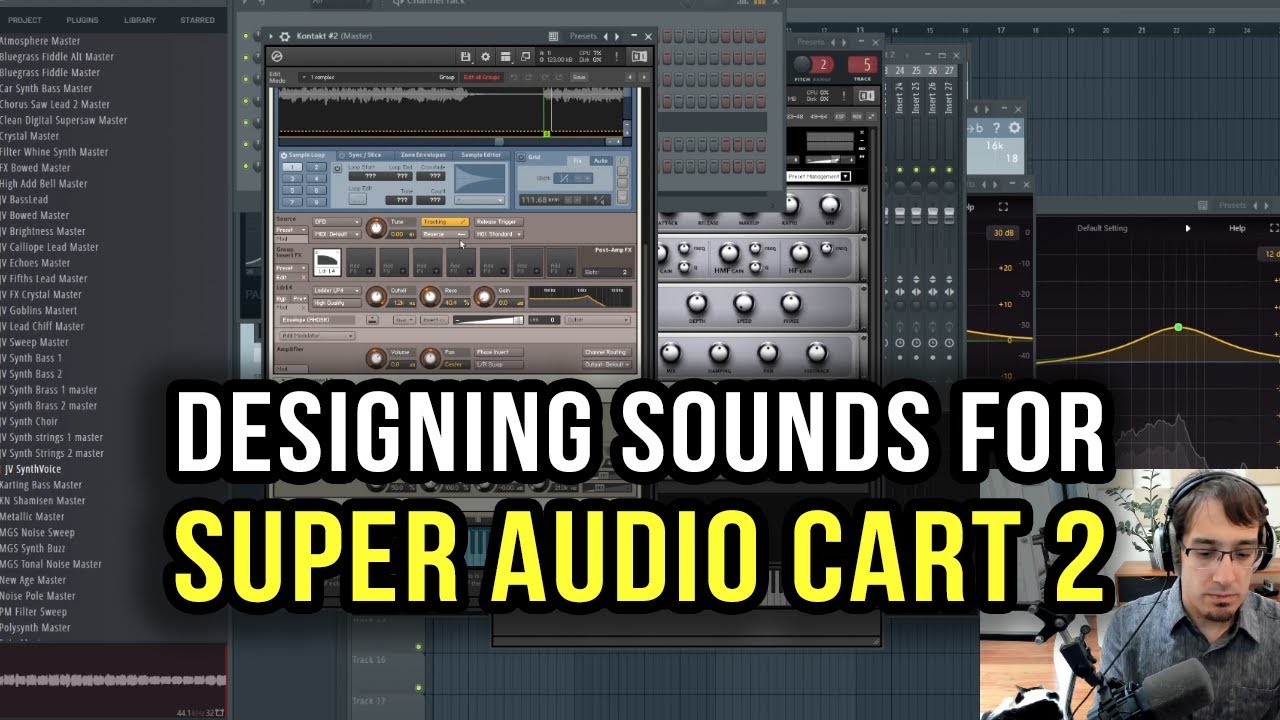The image size is (1280, 720).
Task: Click the Reso knob of the filter
Action: pyautogui.click(x=430, y=297)
